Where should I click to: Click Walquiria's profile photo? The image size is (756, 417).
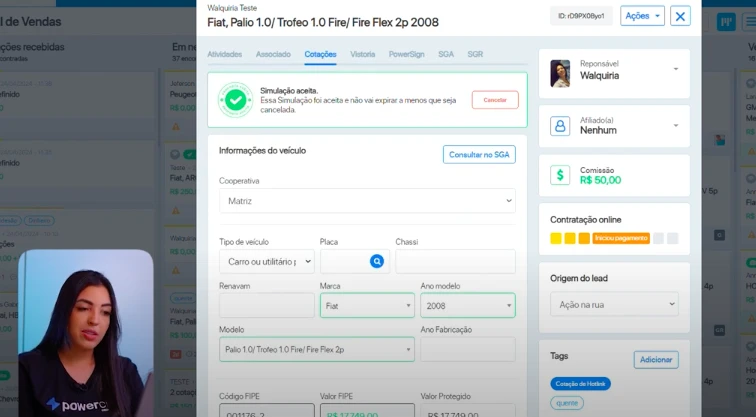pos(560,73)
